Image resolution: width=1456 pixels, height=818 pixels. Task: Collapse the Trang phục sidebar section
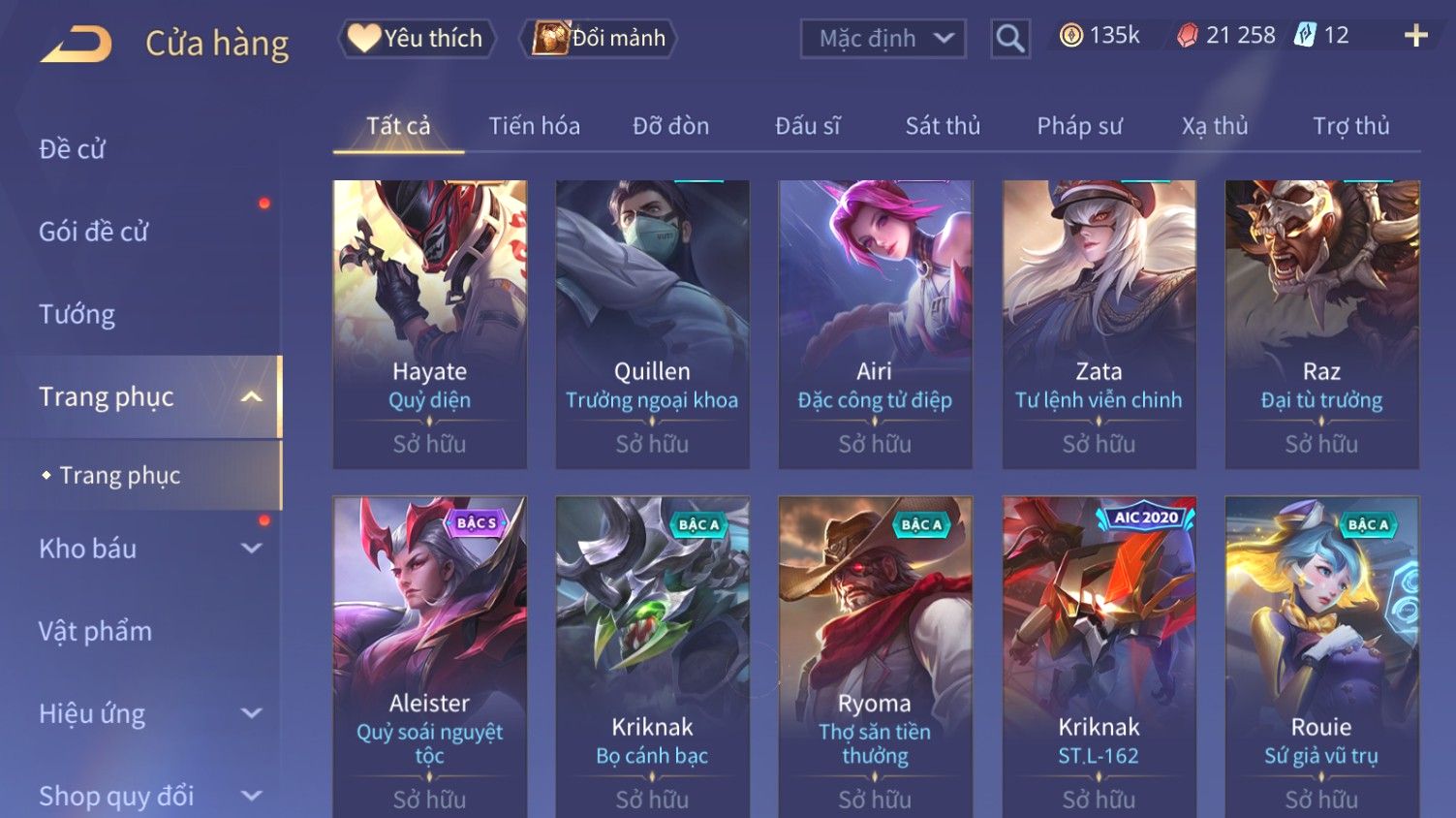click(251, 396)
